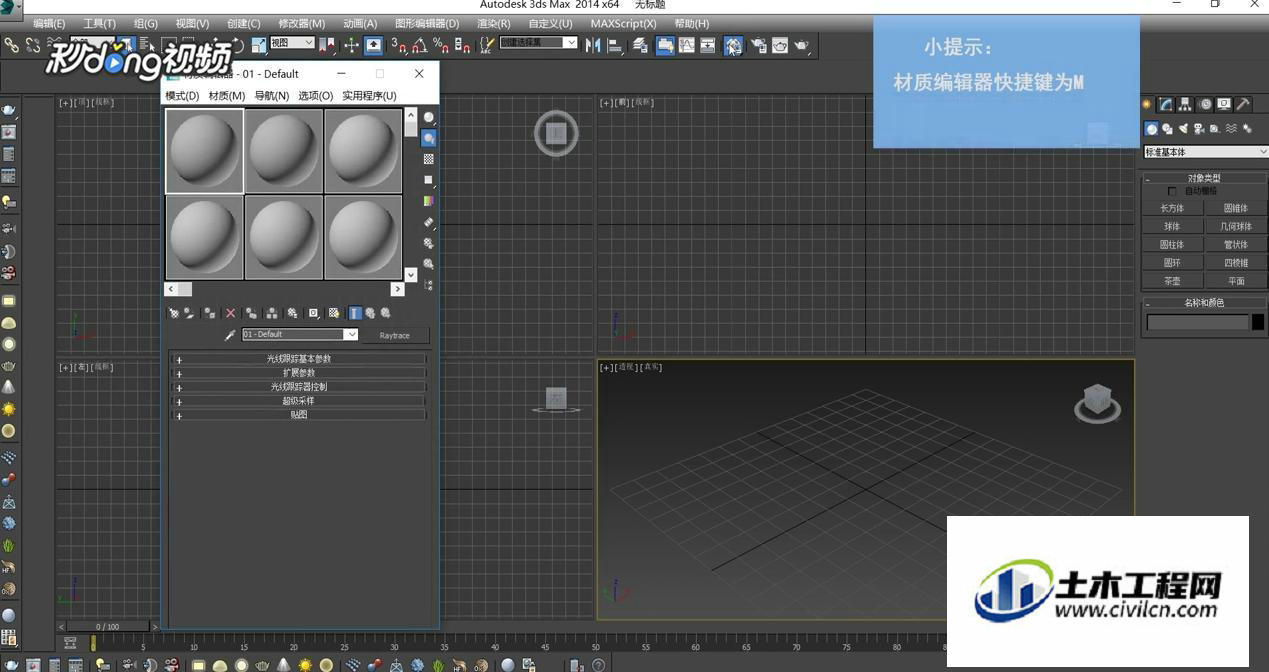Expand the 贴图 rollout

tap(299, 414)
